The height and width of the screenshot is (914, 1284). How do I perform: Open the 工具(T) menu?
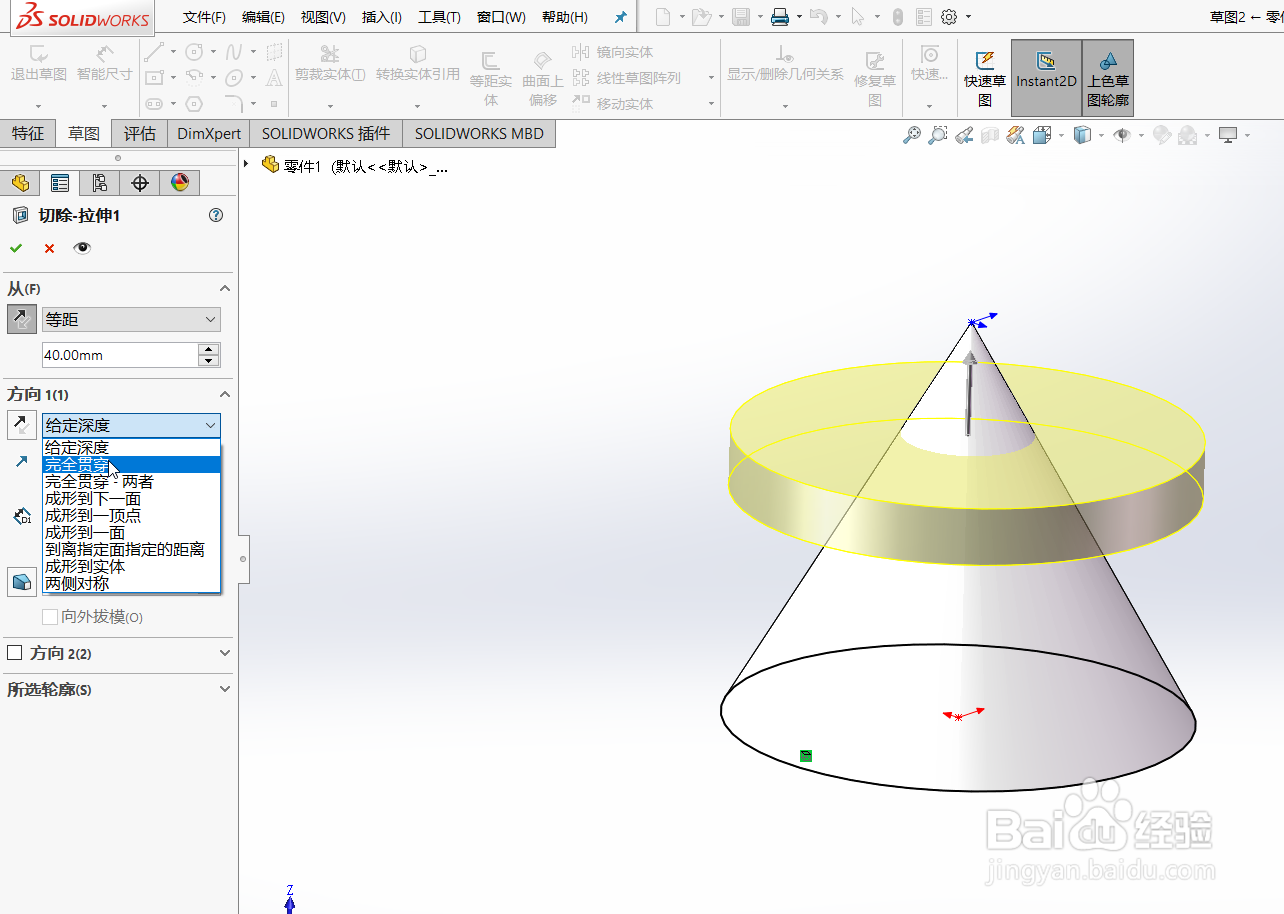tap(439, 17)
